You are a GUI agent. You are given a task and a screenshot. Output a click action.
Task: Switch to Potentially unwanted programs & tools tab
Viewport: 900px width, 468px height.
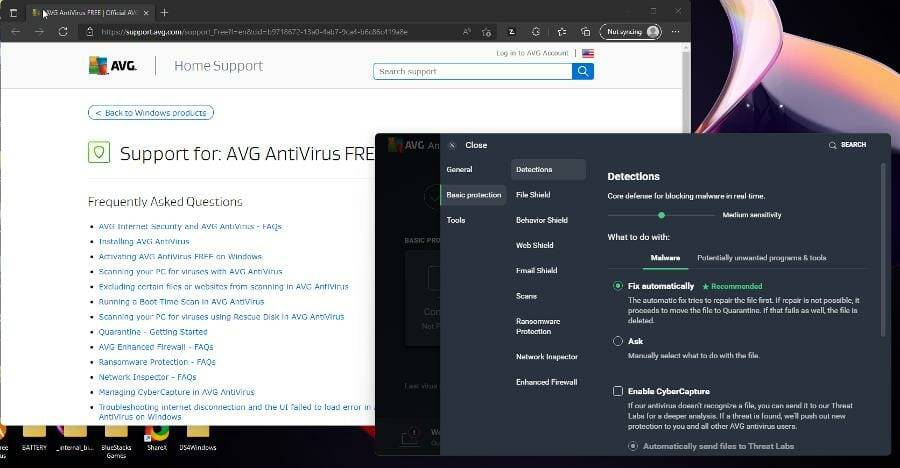coord(762,258)
